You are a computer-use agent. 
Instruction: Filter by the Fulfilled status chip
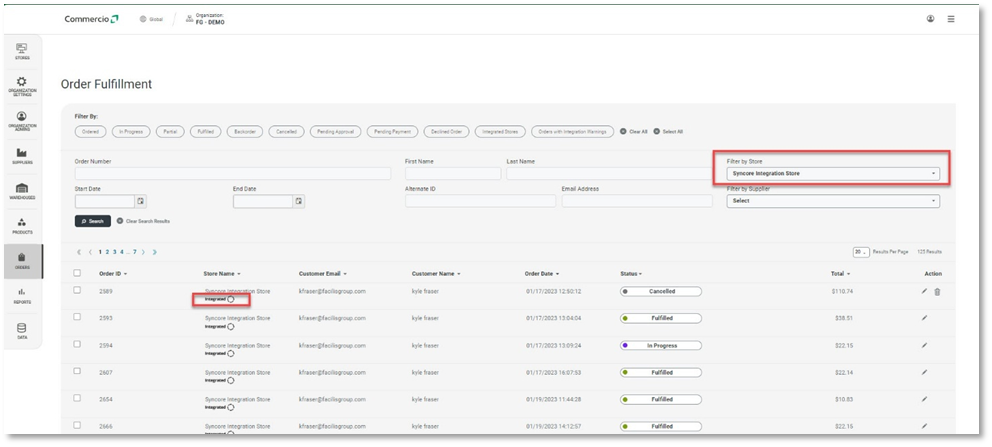(205, 131)
